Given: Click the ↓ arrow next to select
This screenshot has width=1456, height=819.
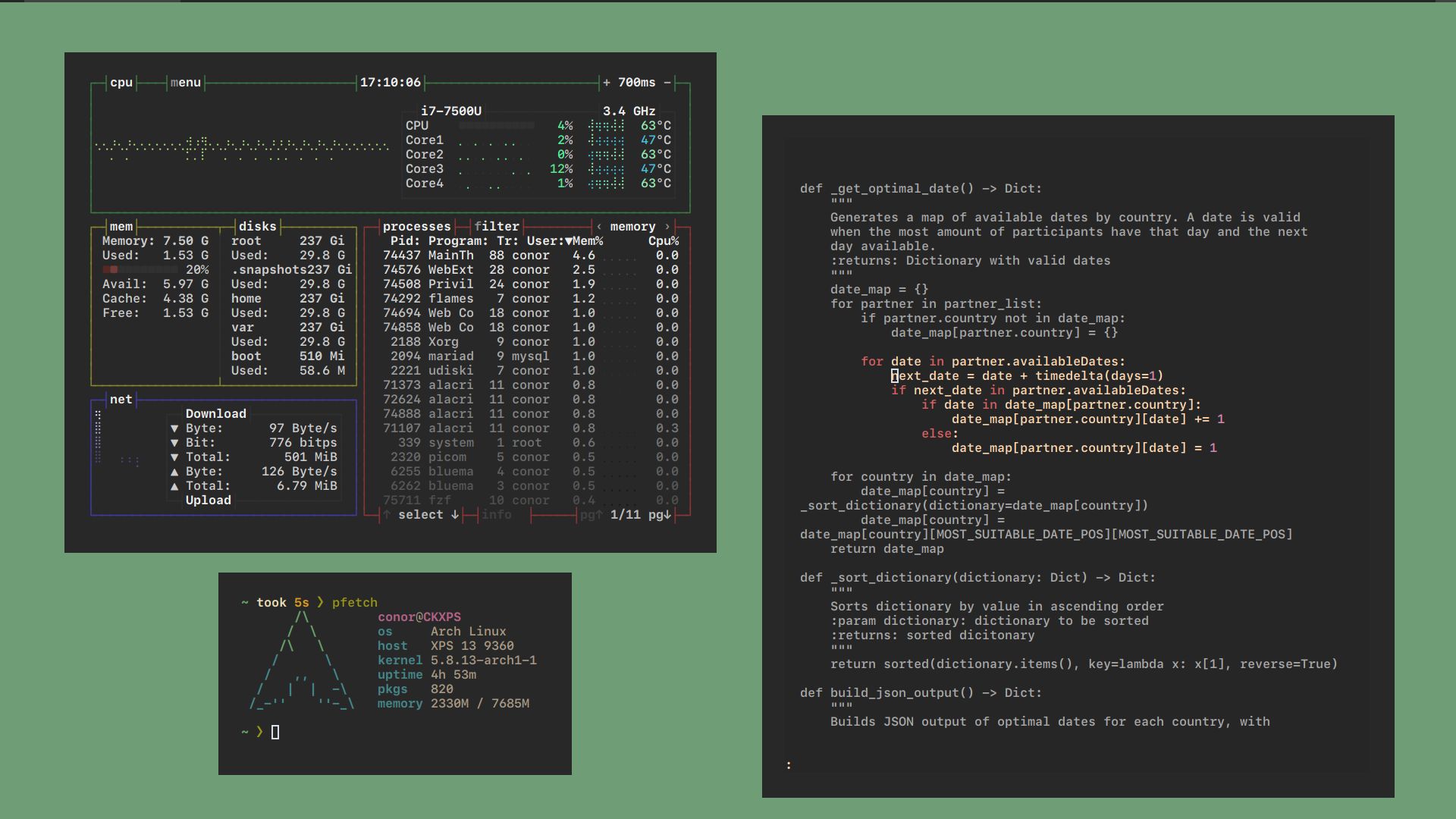Looking at the screenshot, I should click(453, 514).
